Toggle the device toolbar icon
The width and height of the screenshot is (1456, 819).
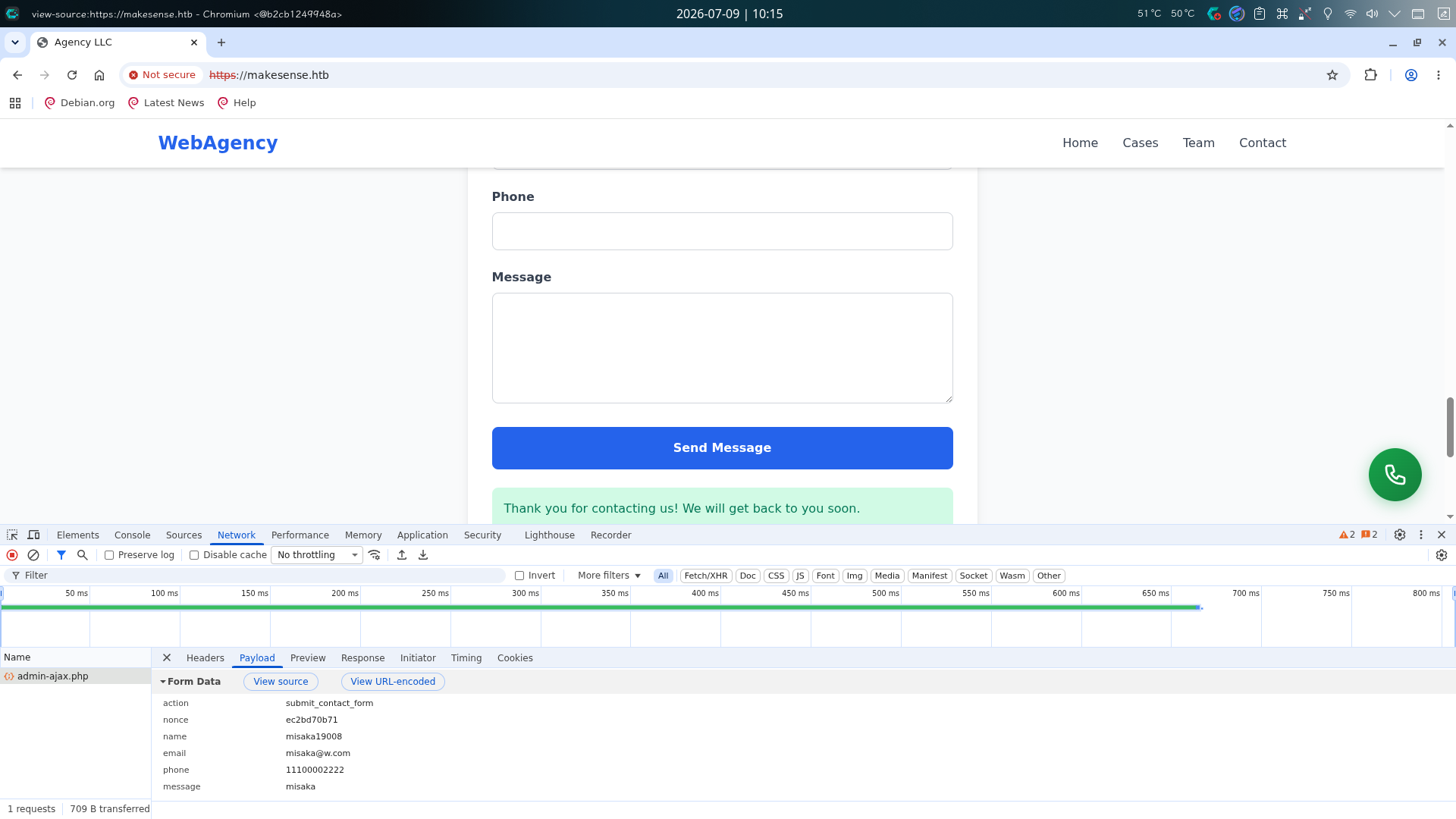click(x=33, y=535)
